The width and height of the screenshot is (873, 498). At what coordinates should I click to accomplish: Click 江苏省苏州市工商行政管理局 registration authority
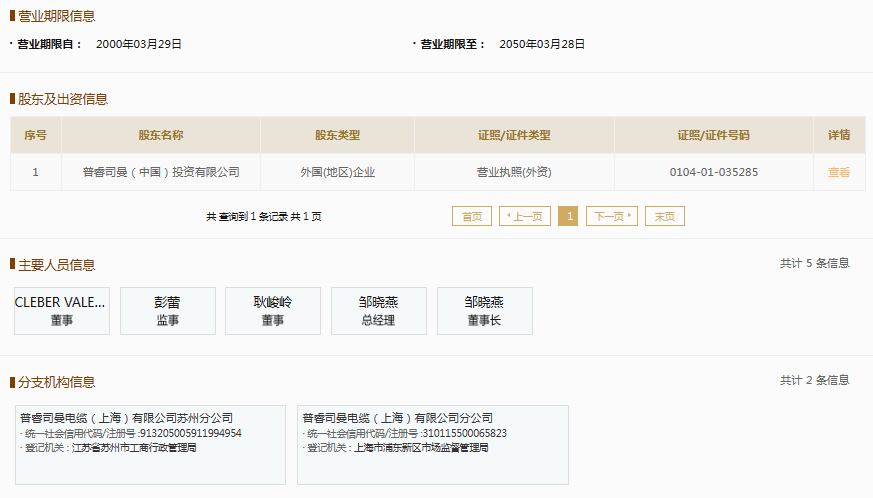click(134, 447)
